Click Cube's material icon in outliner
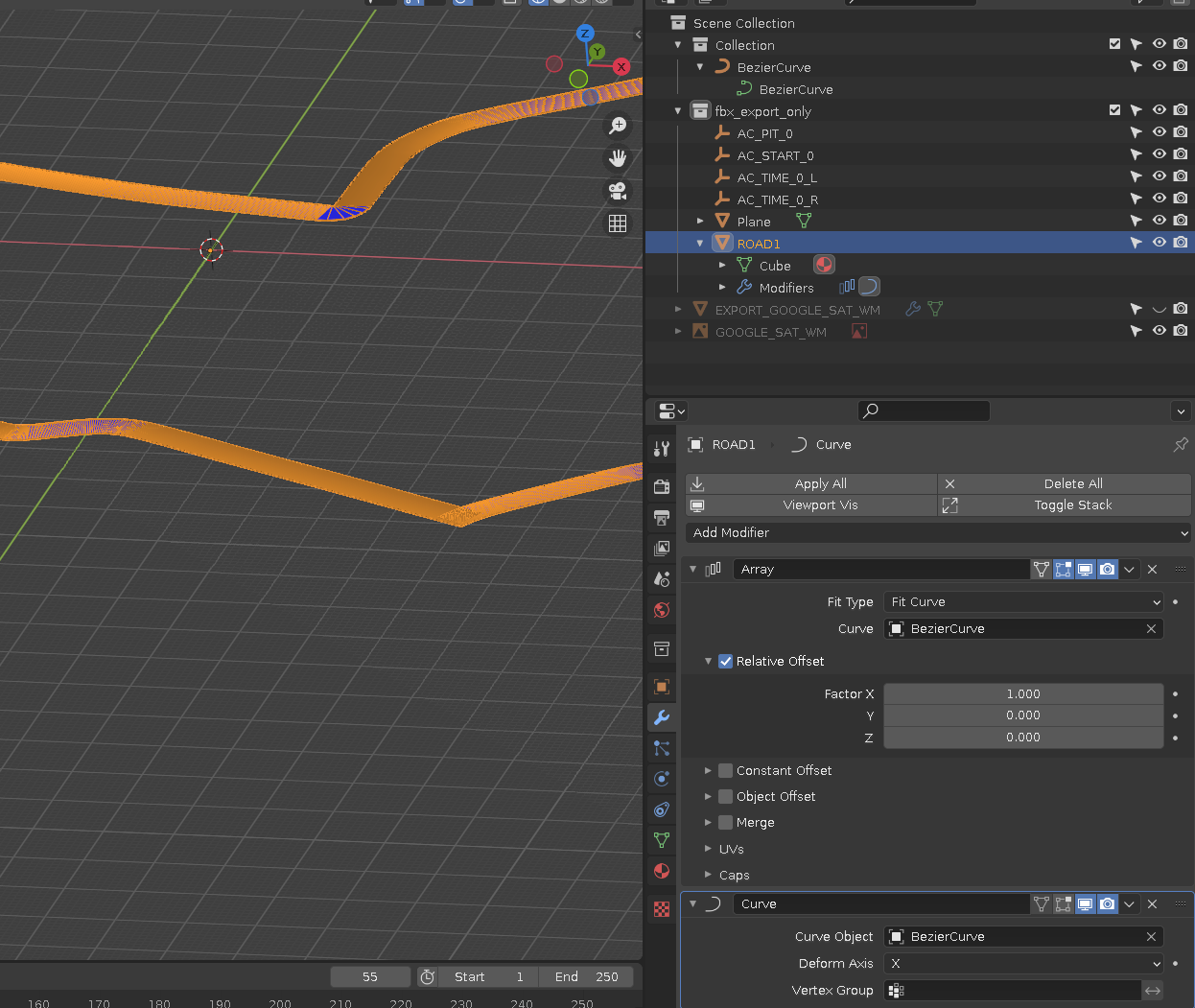1195x1008 pixels. click(824, 265)
